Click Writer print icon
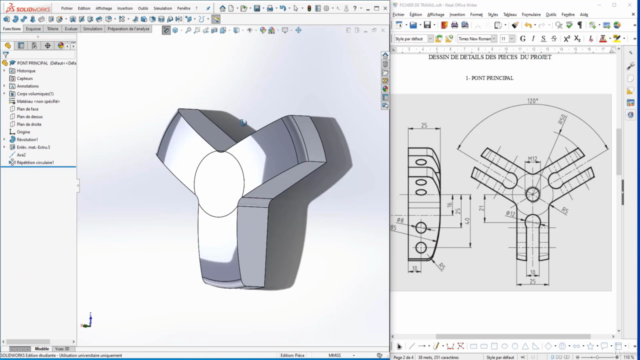Viewport: 640px width, 360px height. [x=454, y=25]
